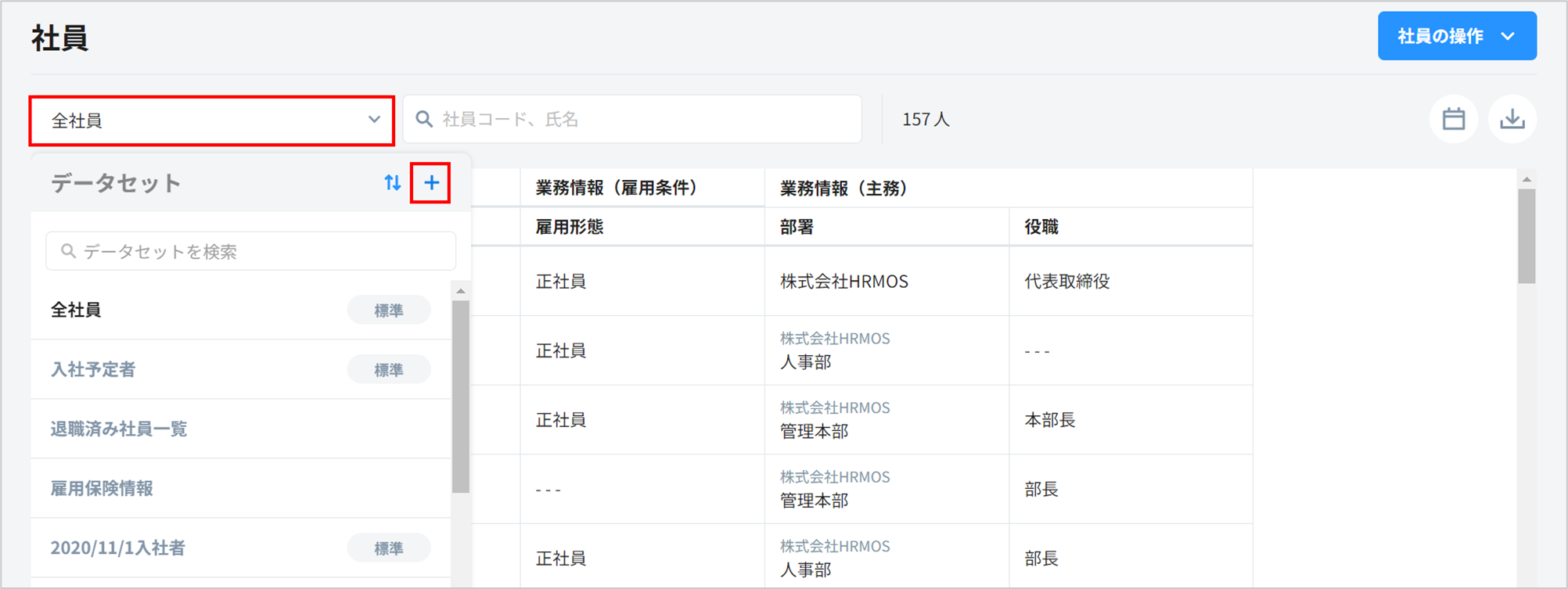Click the 雇用形態 column header
The height and width of the screenshot is (589, 1568).
570,227
